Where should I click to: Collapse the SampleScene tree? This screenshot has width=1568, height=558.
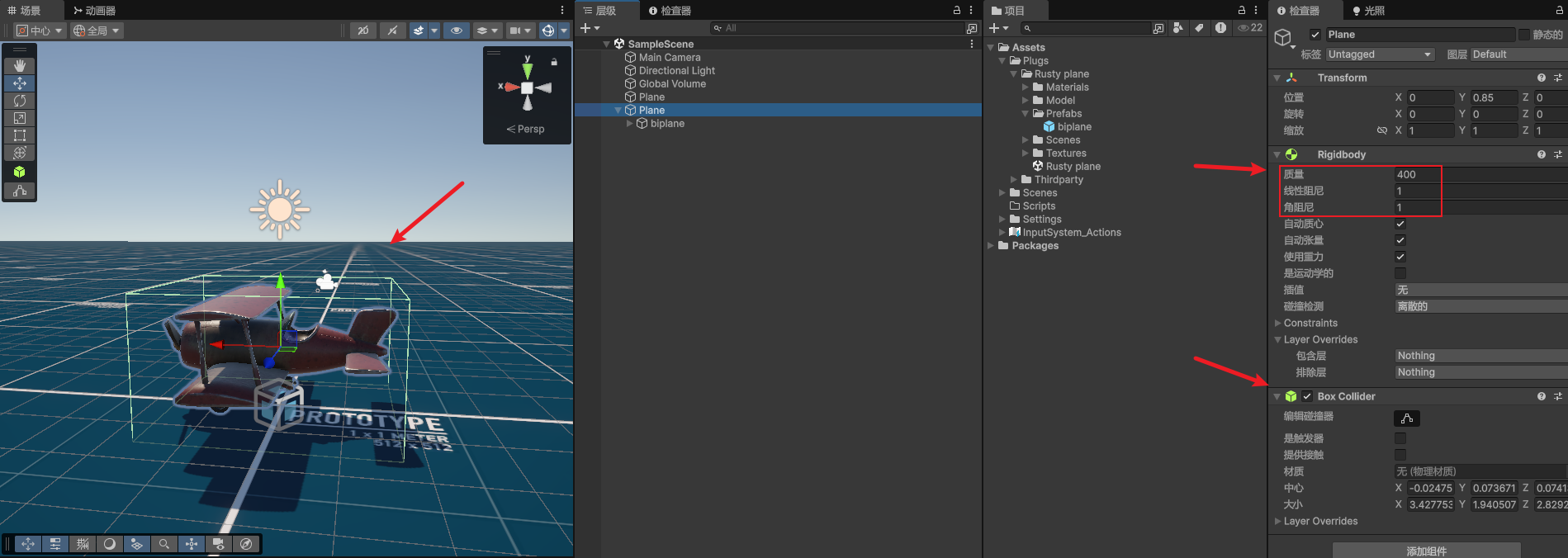[x=607, y=44]
